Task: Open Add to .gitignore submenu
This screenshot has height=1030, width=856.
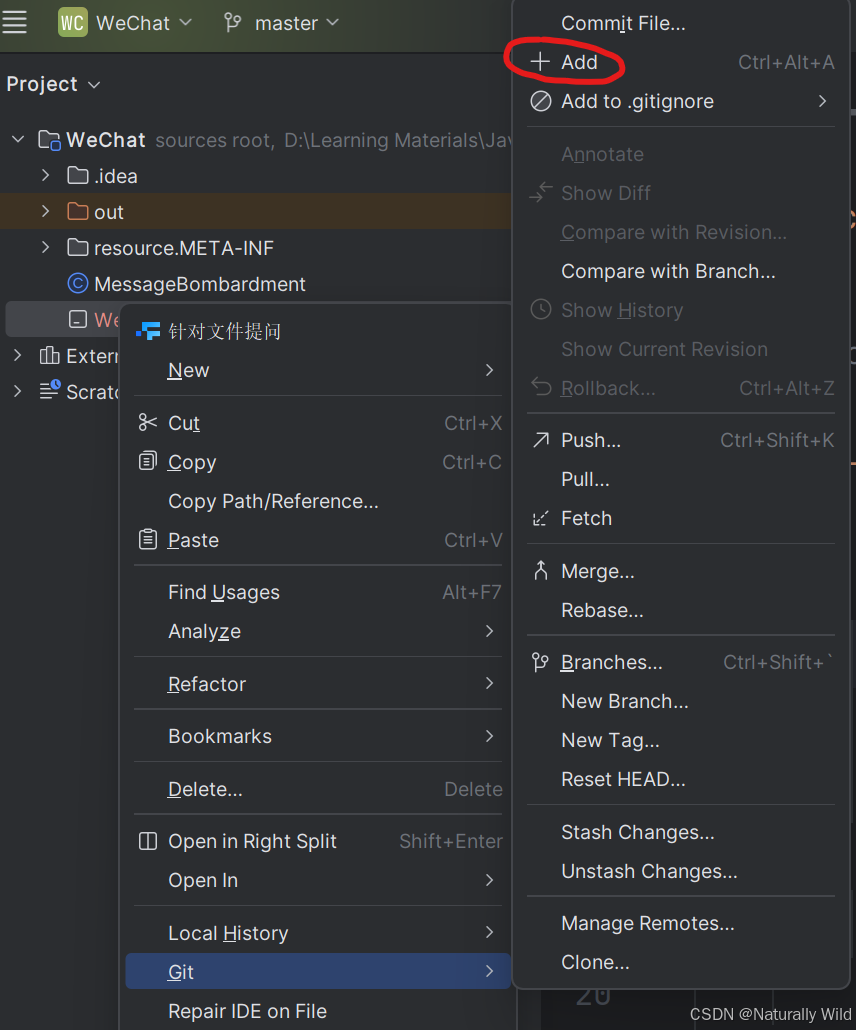Action: pyautogui.click(x=681, y=101)
